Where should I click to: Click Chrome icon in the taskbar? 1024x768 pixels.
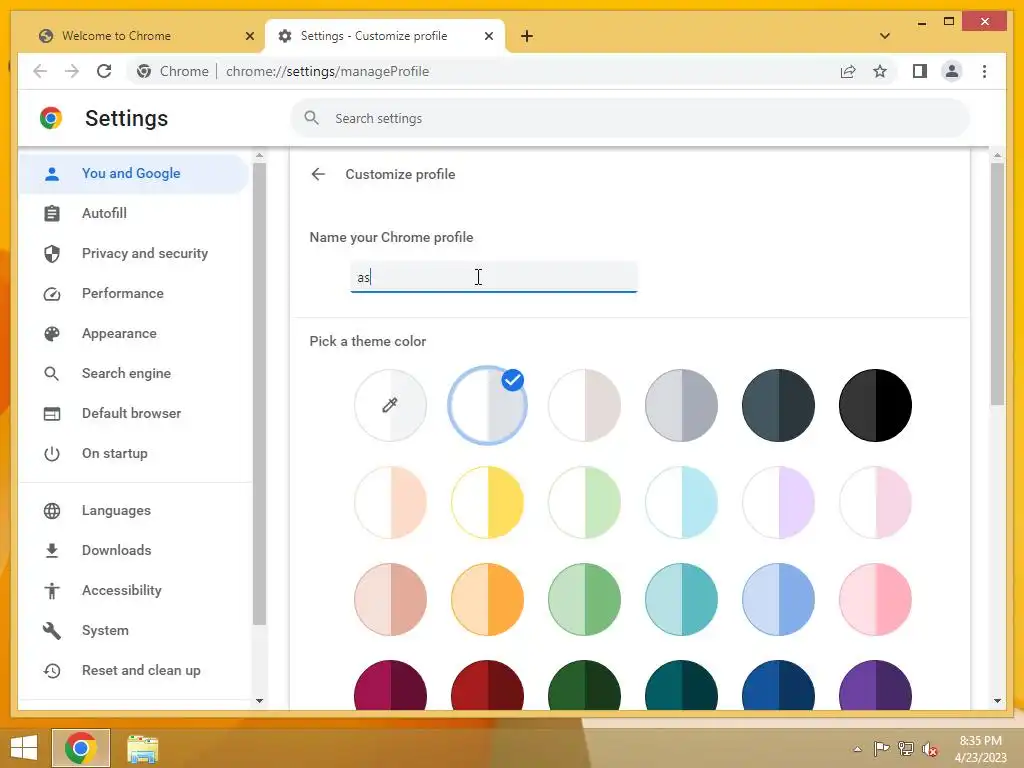coord(81,748)
